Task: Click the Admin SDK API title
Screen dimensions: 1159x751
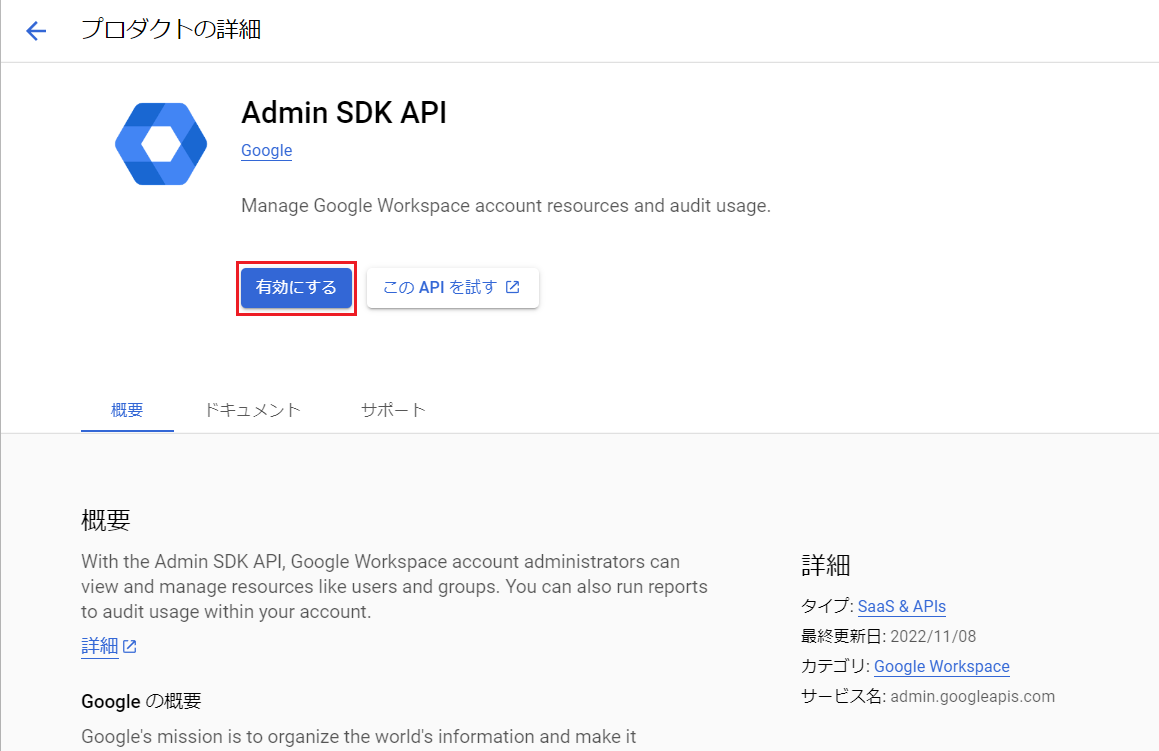Action: click(344, 113)
